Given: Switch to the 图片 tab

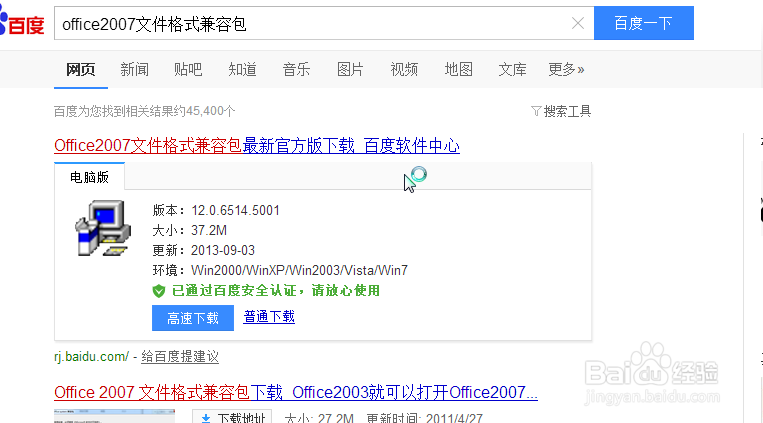Looking at the screenshot, I should coord(350,70).
